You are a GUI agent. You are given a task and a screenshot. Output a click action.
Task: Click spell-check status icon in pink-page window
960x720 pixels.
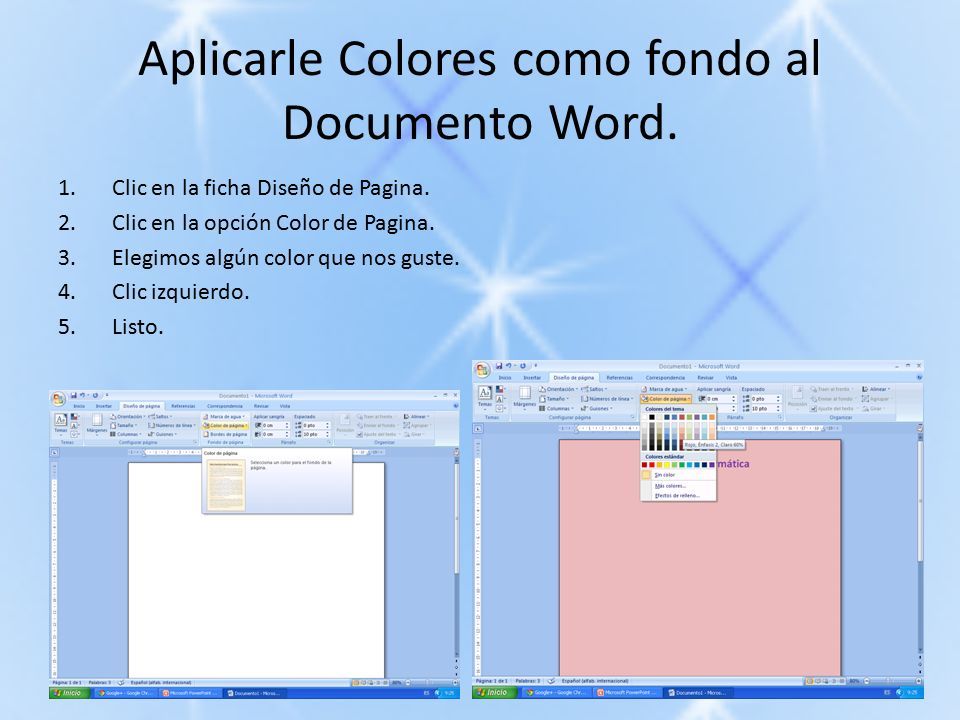[550, 681]
